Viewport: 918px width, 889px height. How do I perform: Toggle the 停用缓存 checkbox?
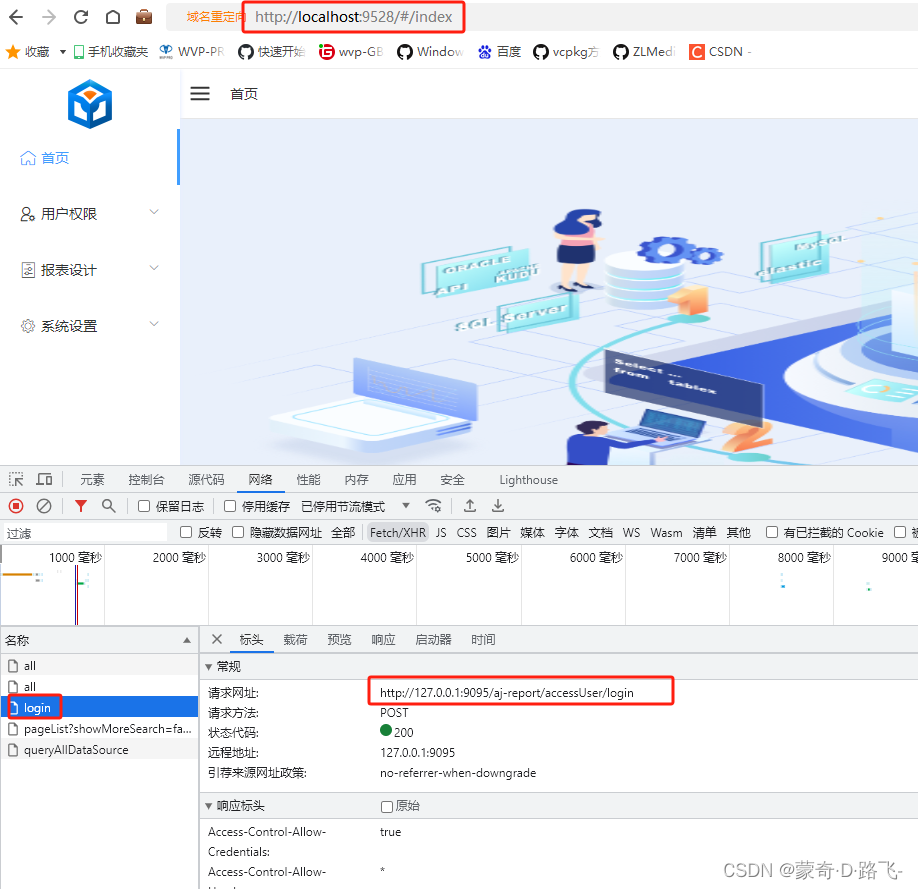[228, 506]
